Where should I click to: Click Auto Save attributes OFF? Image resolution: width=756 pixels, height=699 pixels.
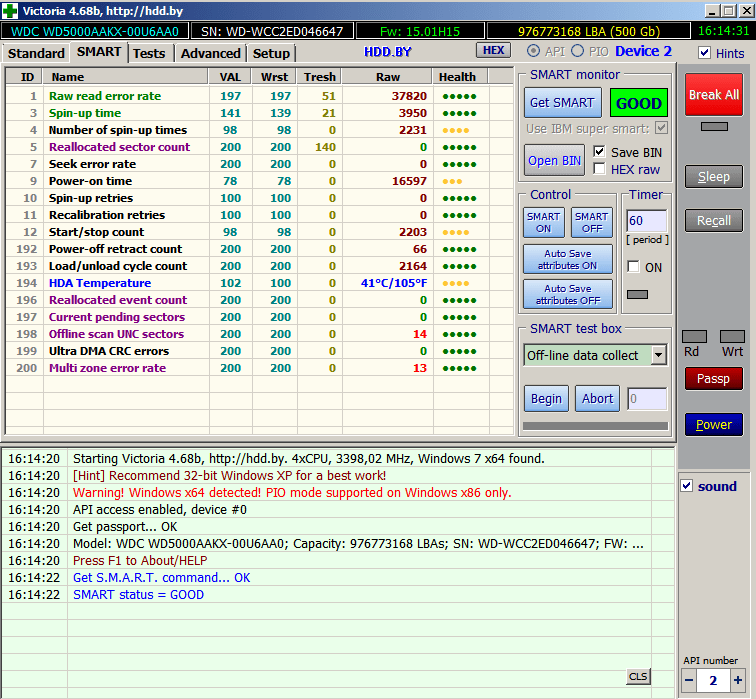[568, 294]
